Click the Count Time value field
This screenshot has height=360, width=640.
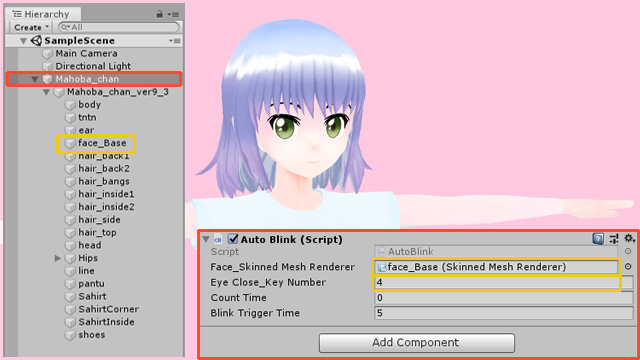504,298
